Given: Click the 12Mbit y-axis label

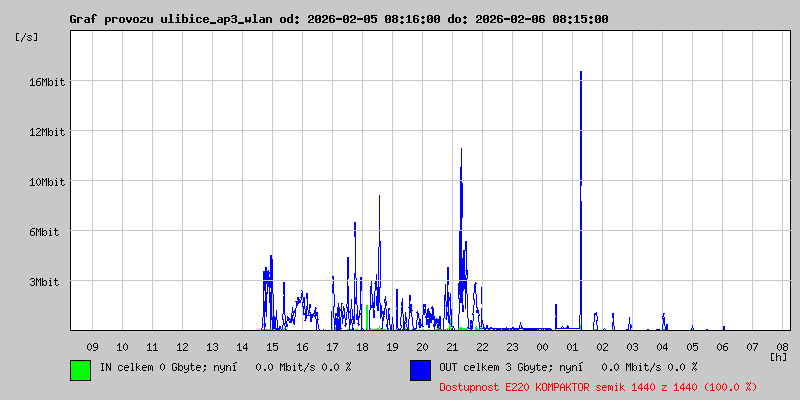Looking at the screenshot, I should (x=46, y=132).
